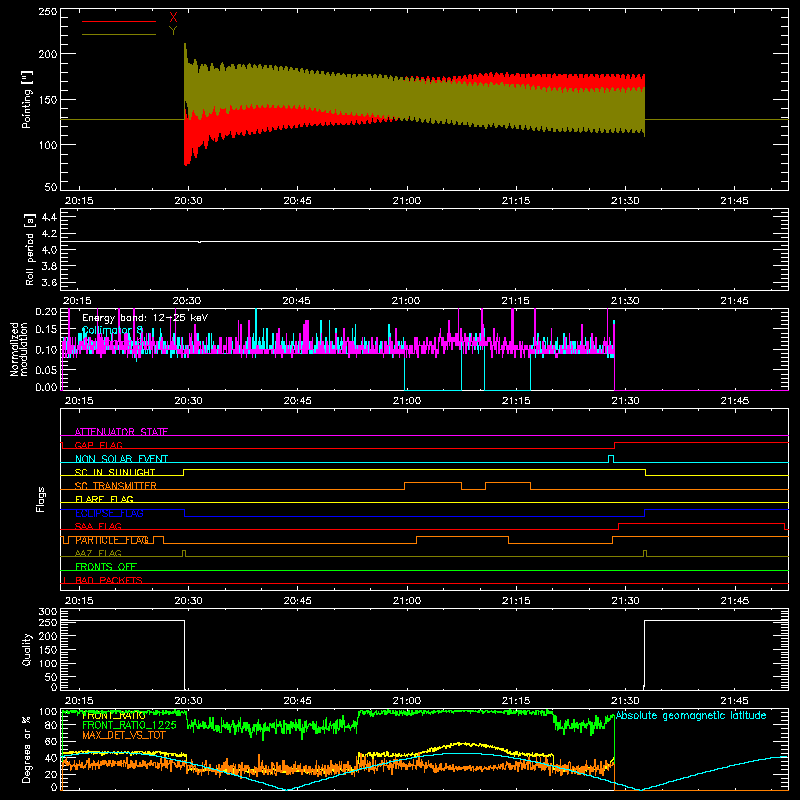Click the 21:30 label under the modulation plot
Viewport: 800px width, 800px height.
[625, 401]
